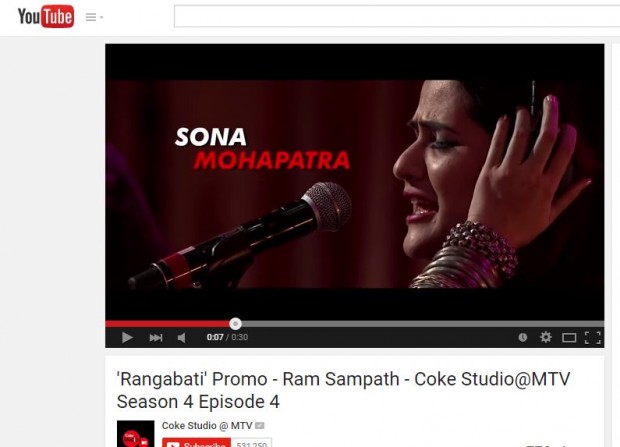Click the progress bar scrubber handle
The width and height of the screenshot is (620, 447).
[235, 324]
